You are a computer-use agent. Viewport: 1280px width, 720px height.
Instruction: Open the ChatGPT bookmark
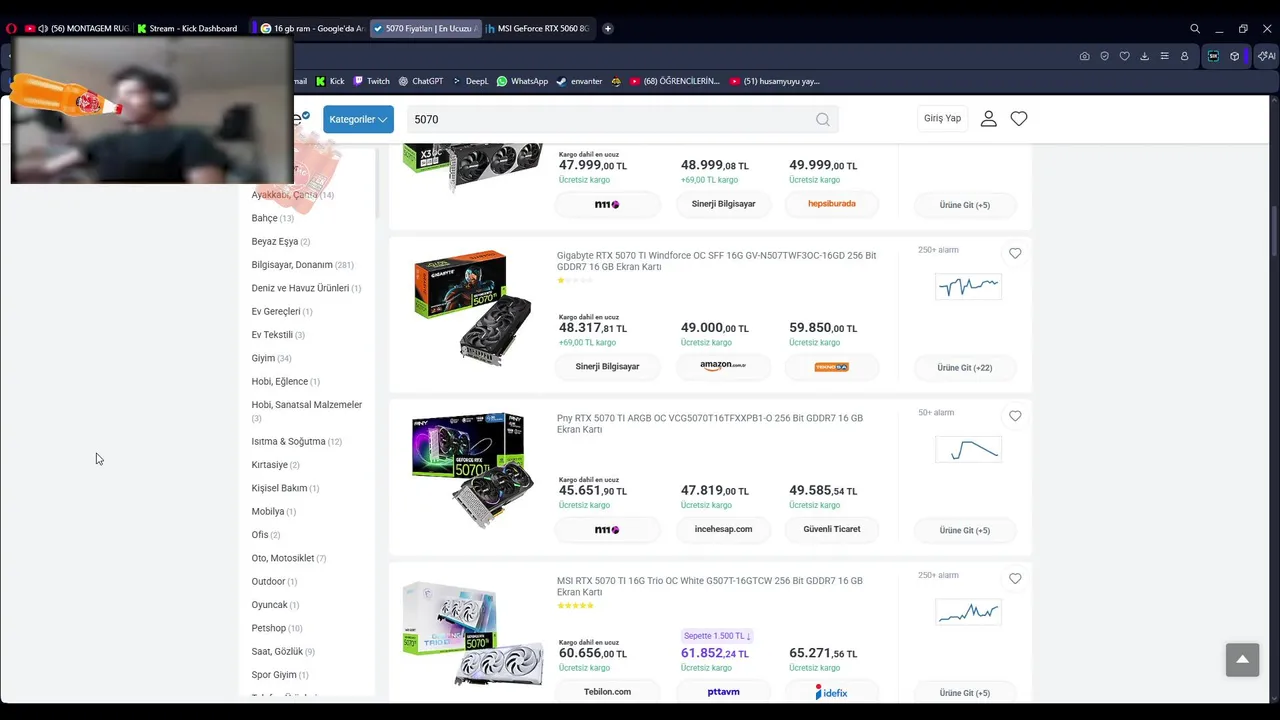point(420,81)
